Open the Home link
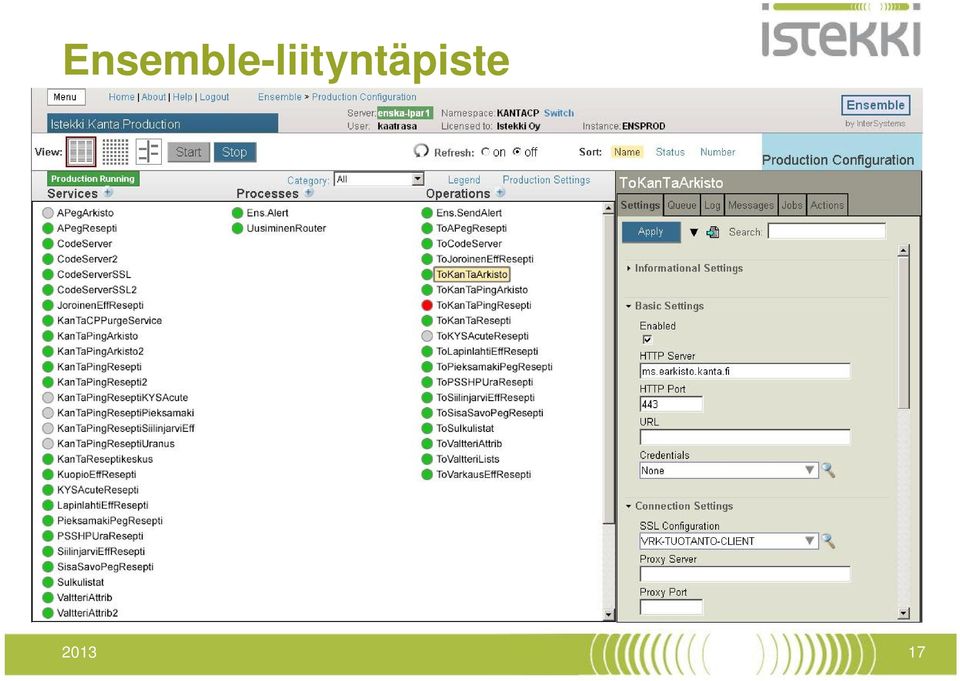 [x=121, y=97]
